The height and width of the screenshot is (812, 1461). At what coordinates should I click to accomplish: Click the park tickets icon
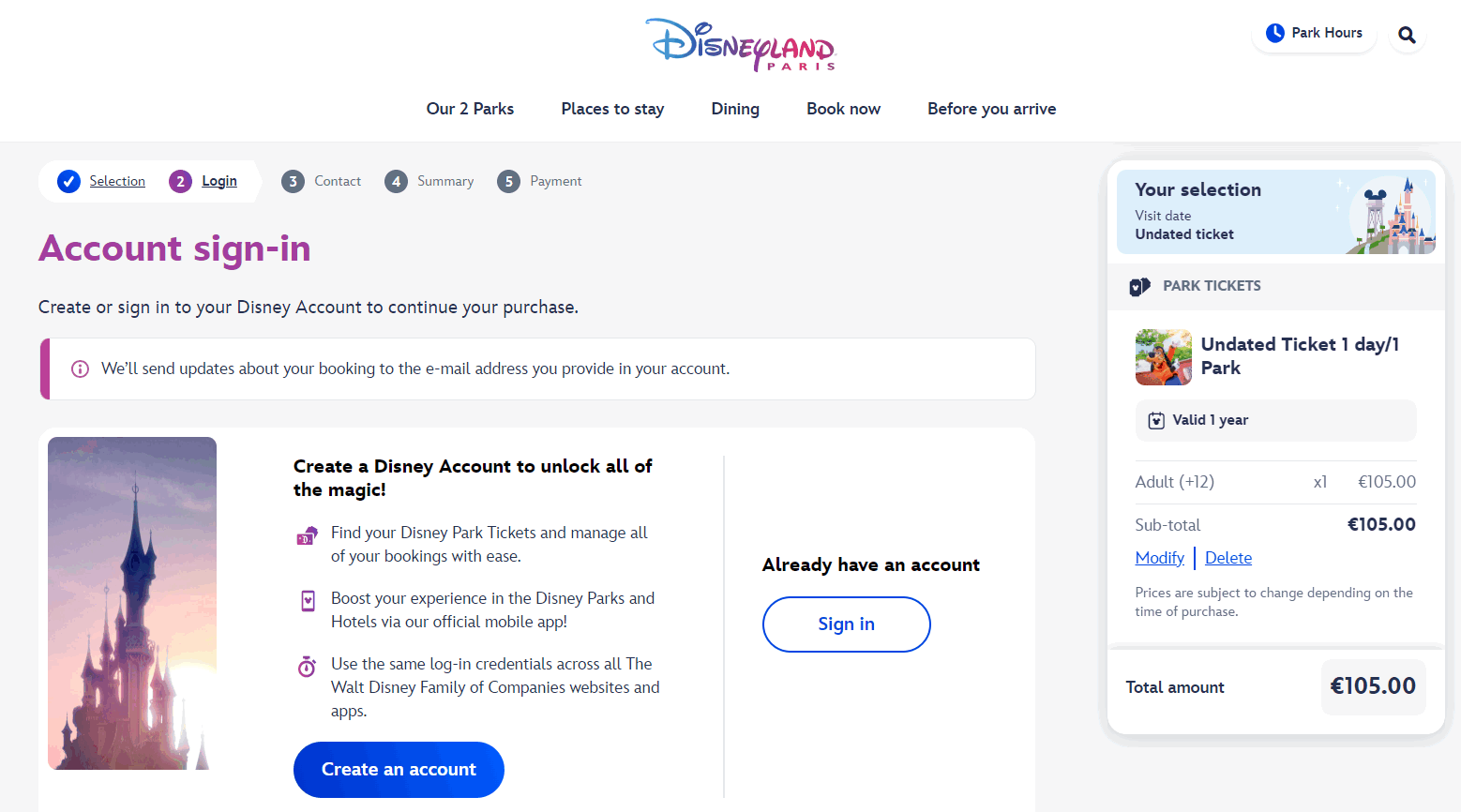point(1139,286)
